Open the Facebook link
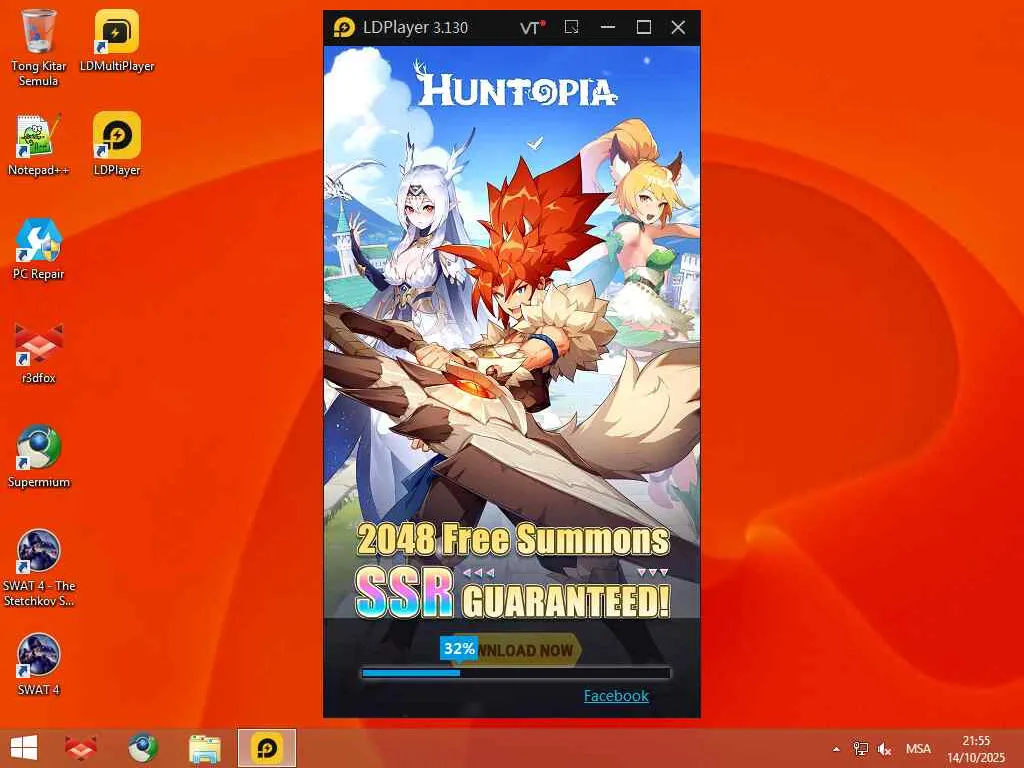This screenshot has width=1024, height=768. coord(616,696)
